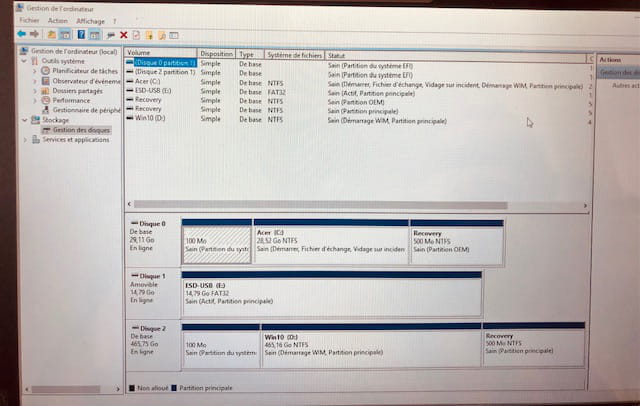This screenshot has width=640, height=406.
Task: Click the Partition principale legend blue swatch
Action: (174, 388)
